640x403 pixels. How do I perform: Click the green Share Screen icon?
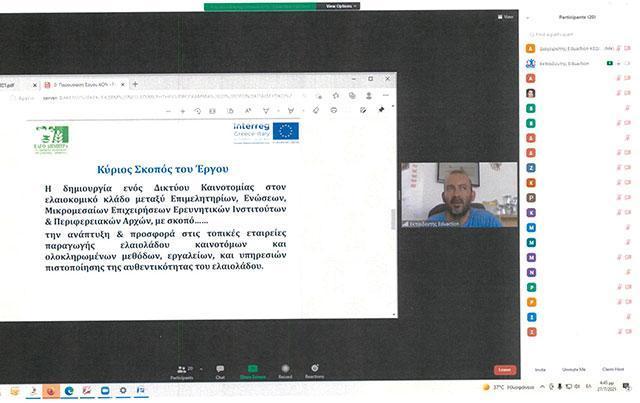[x=252, y=368]
